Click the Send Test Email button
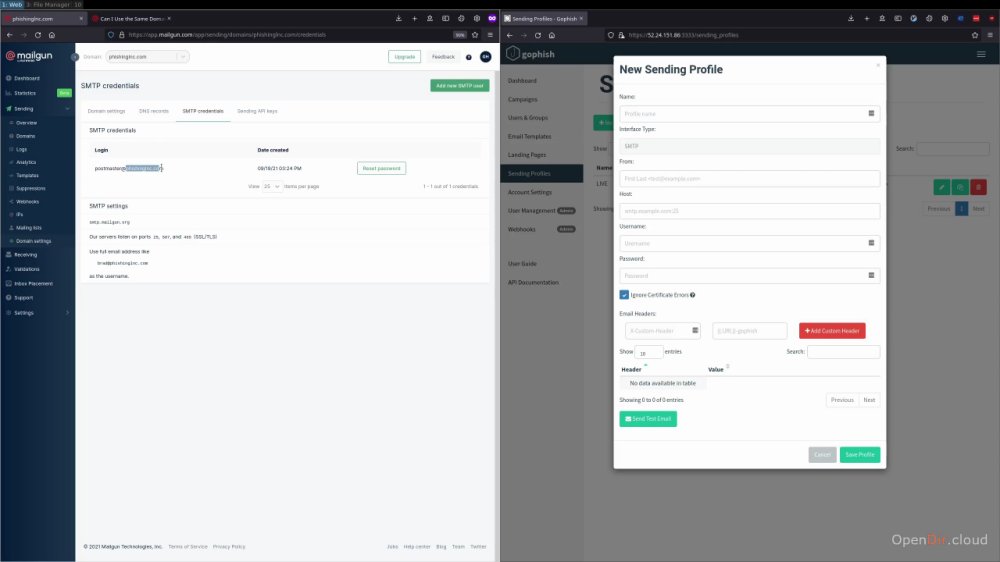The image size is (1000, 562). (648, 419)
